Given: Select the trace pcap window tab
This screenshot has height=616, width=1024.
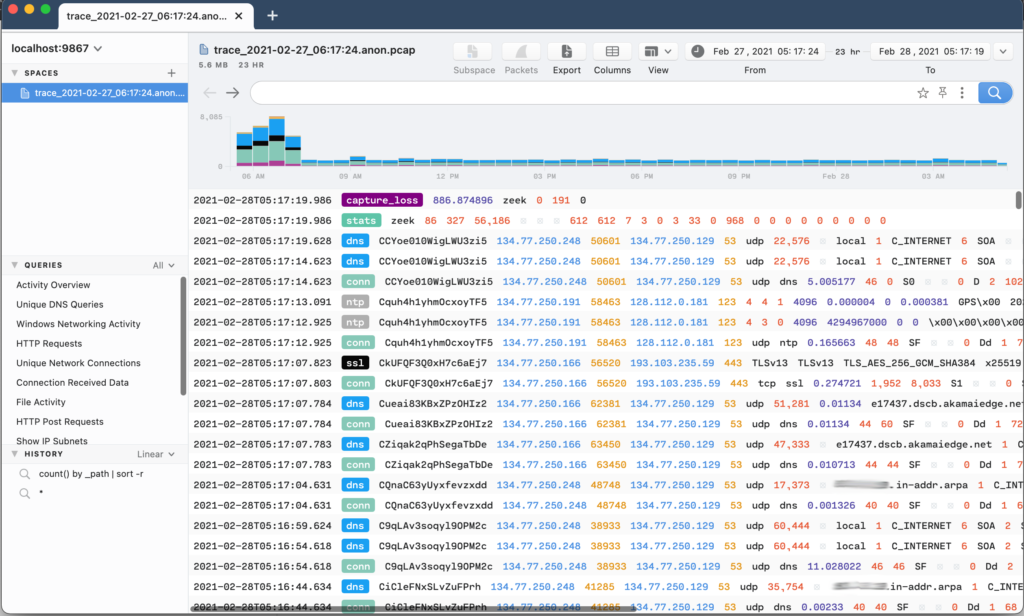Looking at the screenshot, I should (153, 16).
